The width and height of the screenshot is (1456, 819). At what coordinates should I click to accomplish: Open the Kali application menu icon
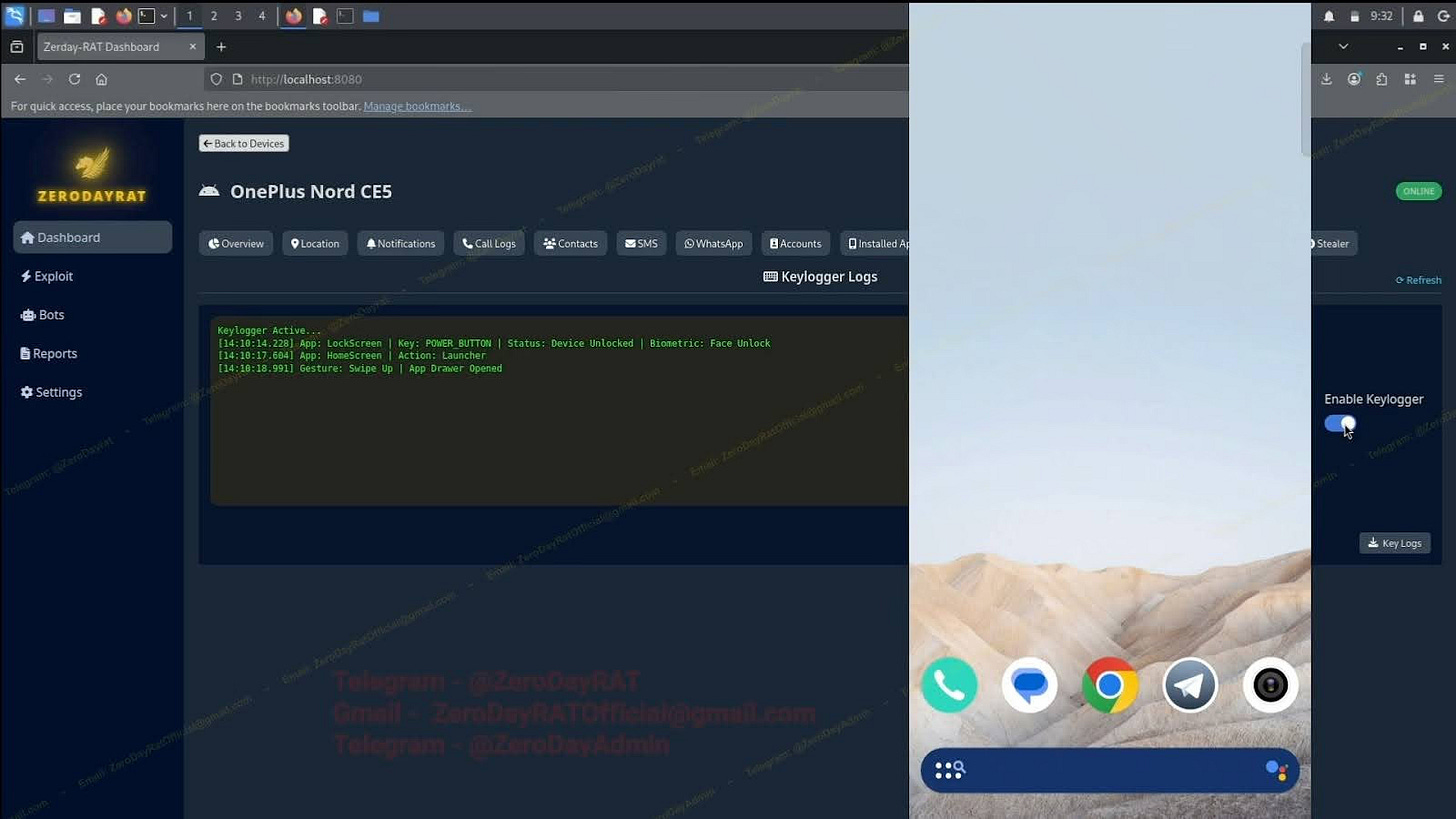point(15,16)
